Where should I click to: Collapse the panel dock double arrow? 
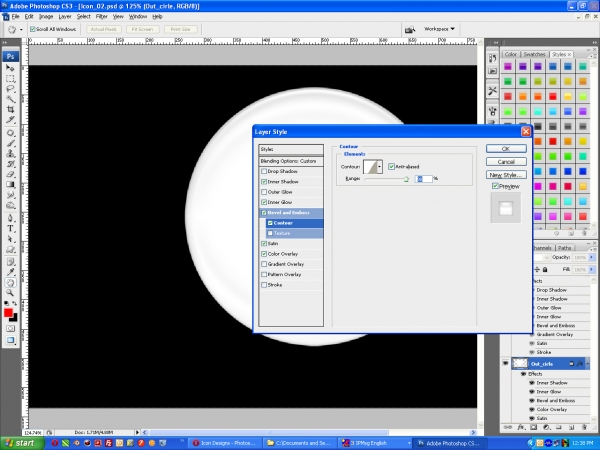593,42
